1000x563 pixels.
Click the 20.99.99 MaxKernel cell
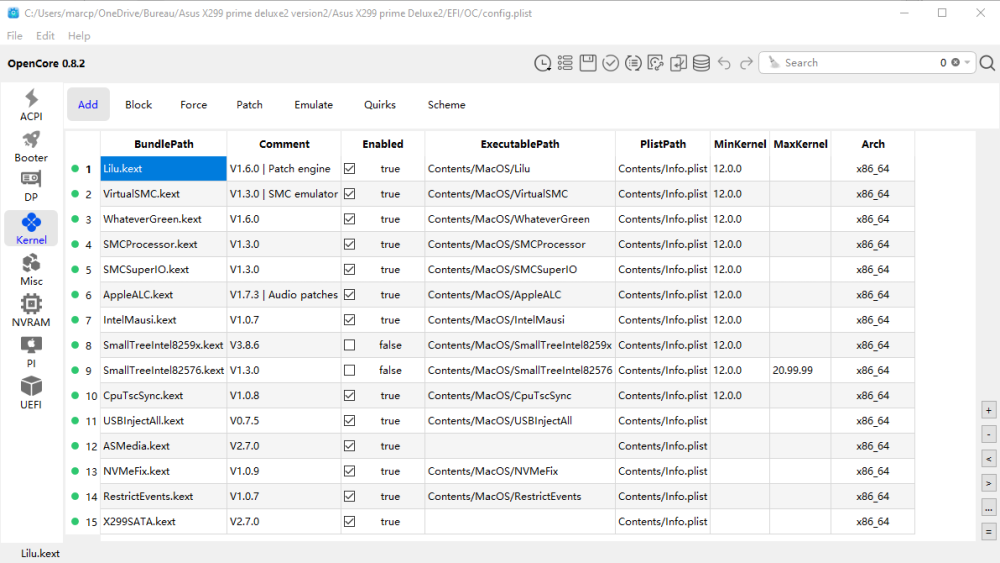click(800, 370)
